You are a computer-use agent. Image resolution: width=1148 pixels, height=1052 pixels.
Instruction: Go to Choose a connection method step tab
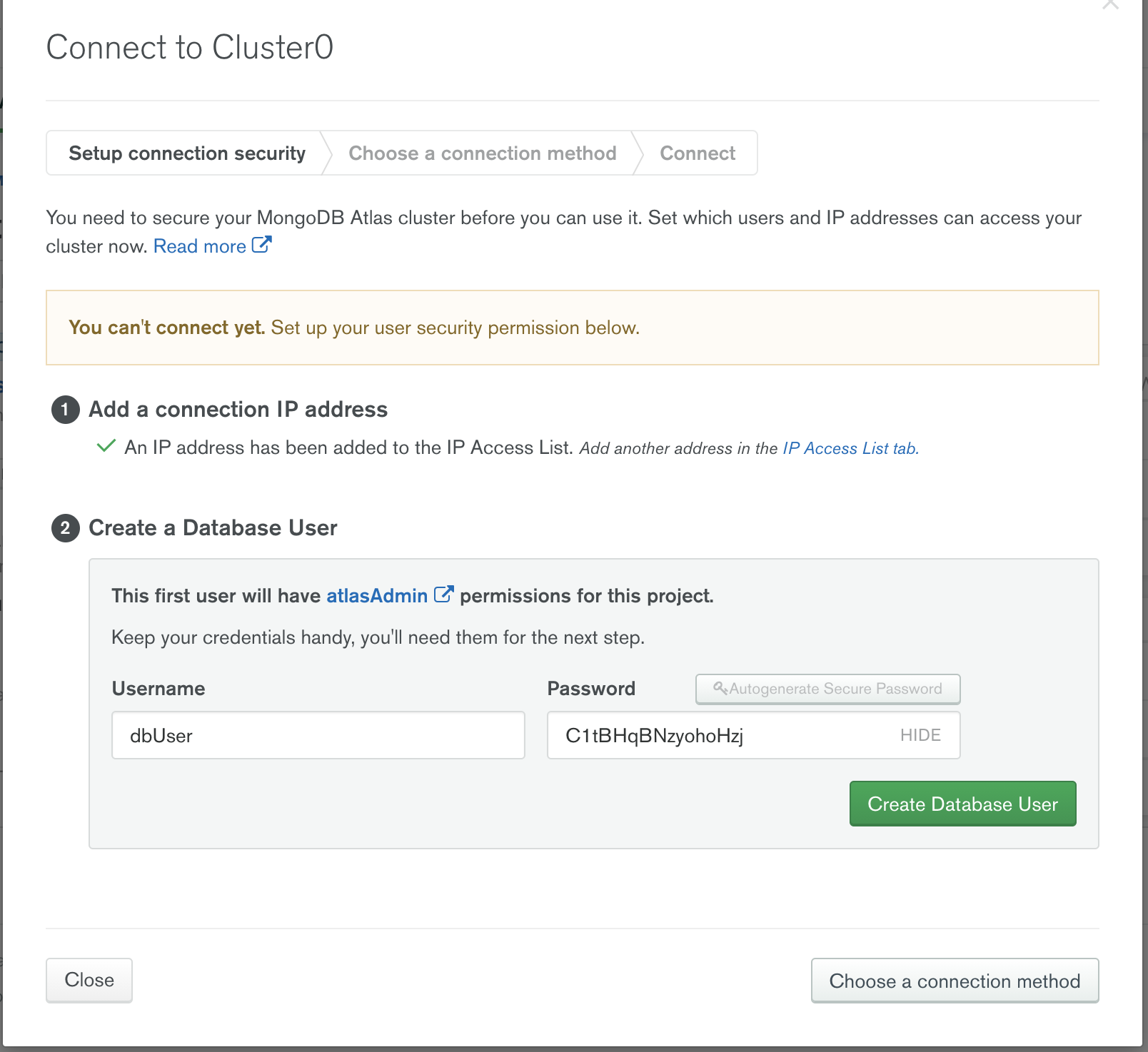(482, 153)
